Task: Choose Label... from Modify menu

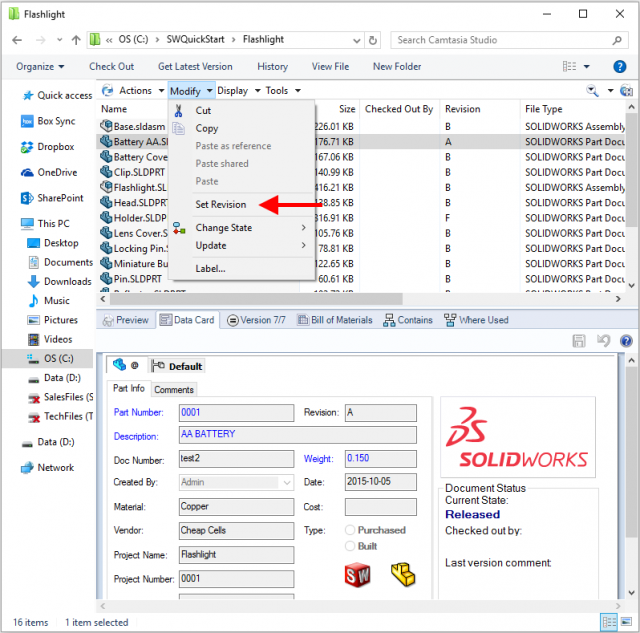Action: [210, 269]
